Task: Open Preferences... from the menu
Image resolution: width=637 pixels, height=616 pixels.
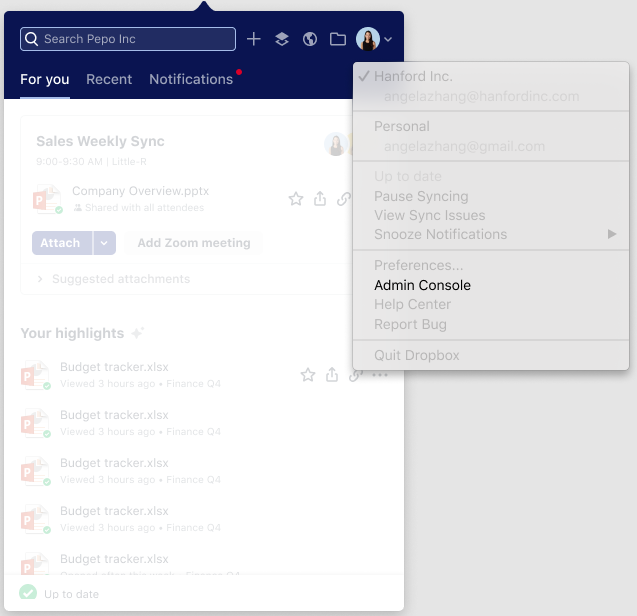Action: (x=418, y=265)
